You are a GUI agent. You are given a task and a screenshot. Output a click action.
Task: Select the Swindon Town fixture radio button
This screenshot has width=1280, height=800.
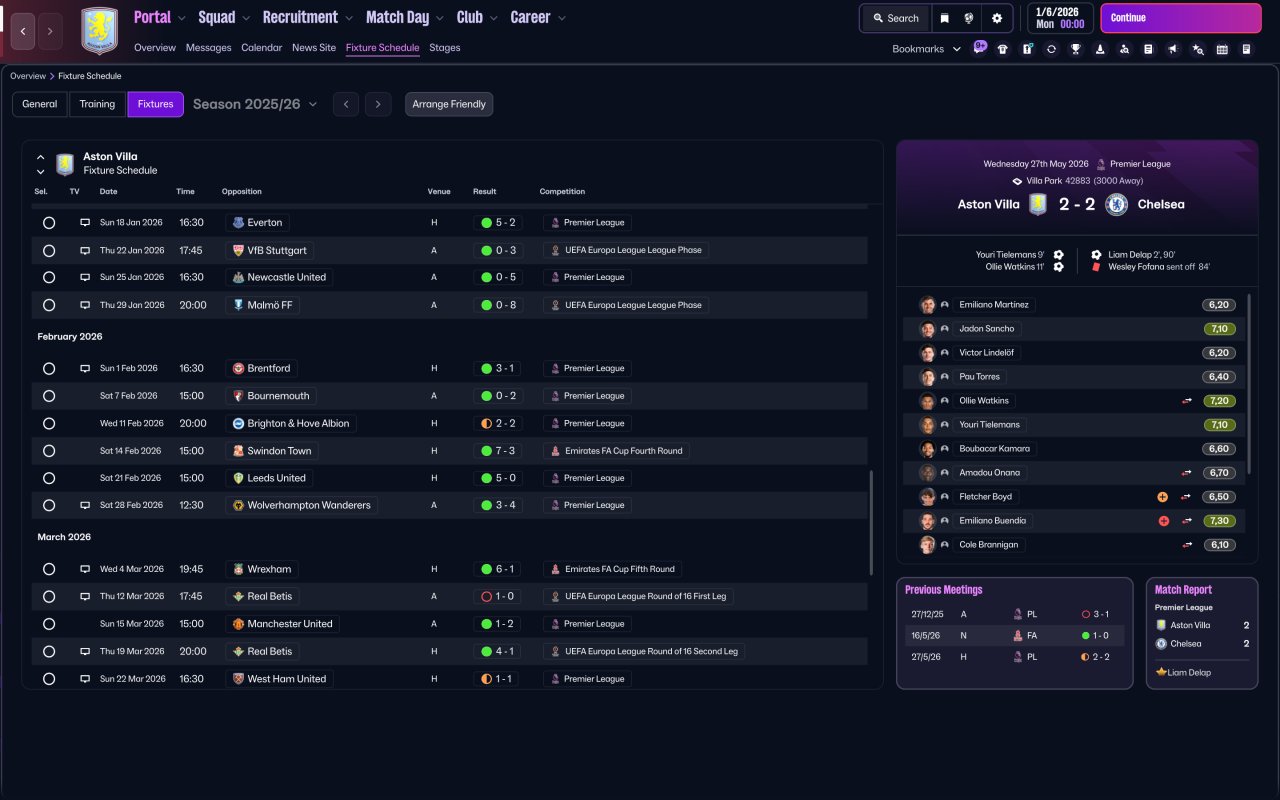coord(49,451)
